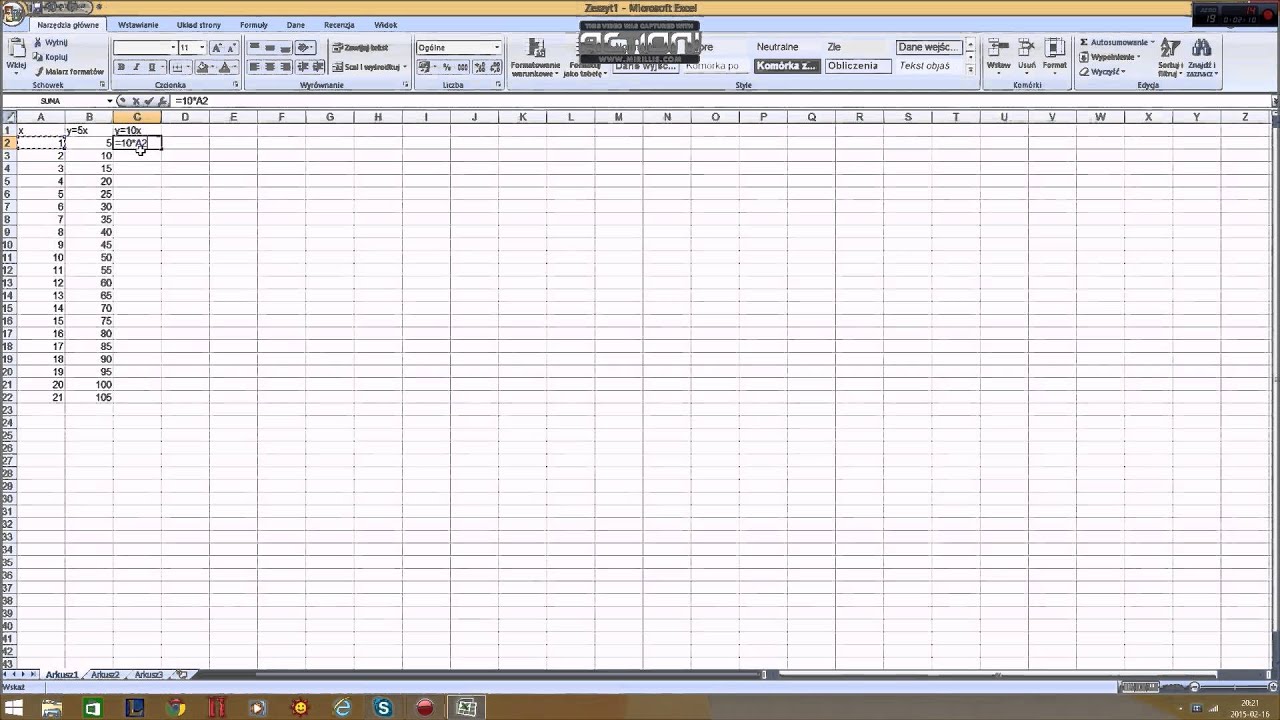Viewport: 1280px width, 720px height.
Task: Pick the fill color bucket
Action: pyautogui.click(x=204, y=67)
